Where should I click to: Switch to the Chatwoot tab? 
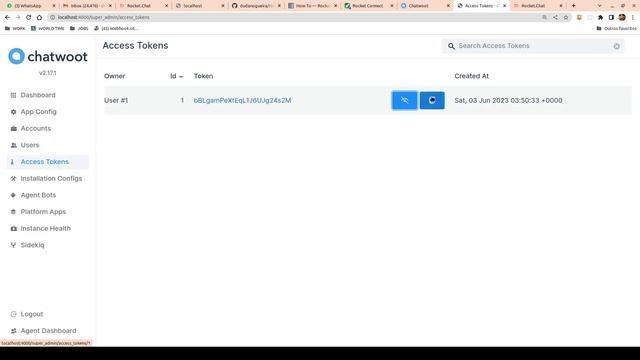point(423,6)
